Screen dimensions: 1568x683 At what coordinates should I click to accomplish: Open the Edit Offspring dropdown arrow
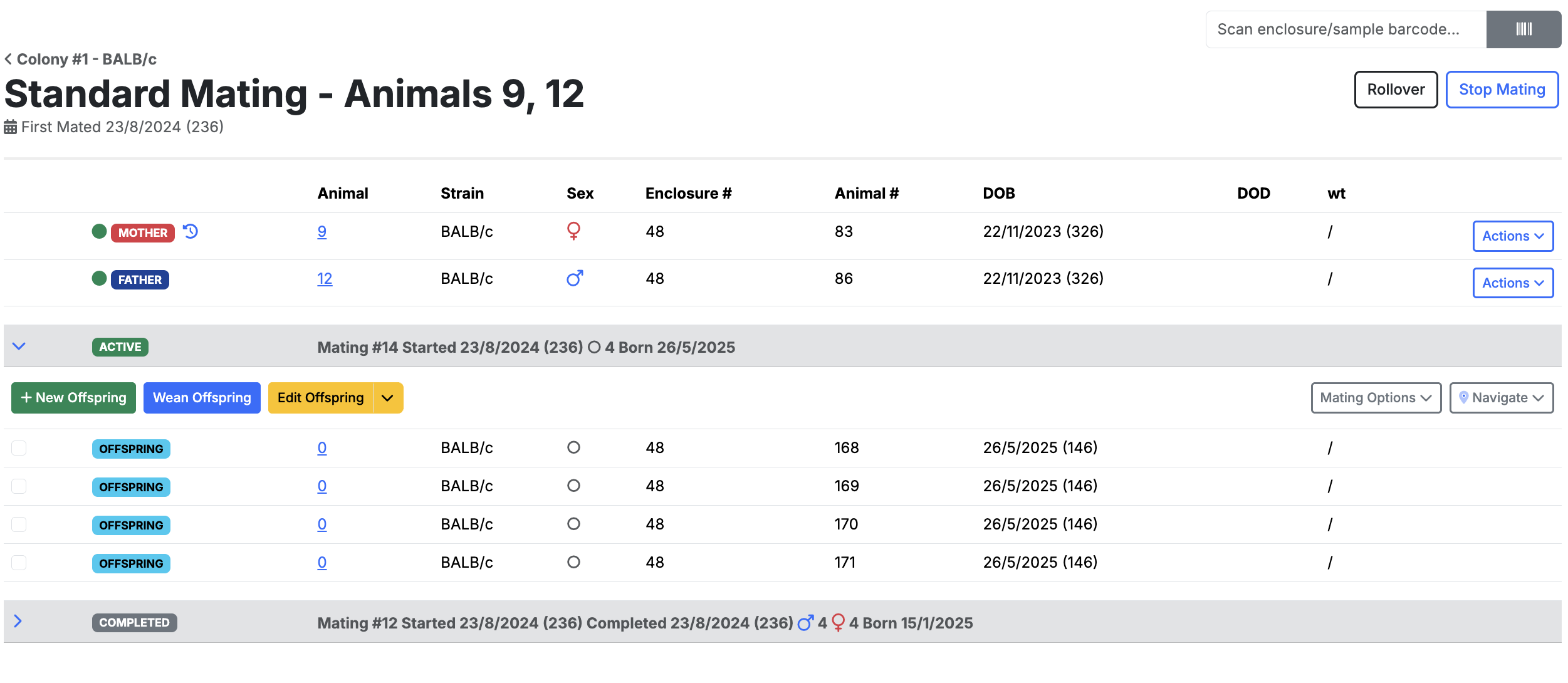pos(388,398)
